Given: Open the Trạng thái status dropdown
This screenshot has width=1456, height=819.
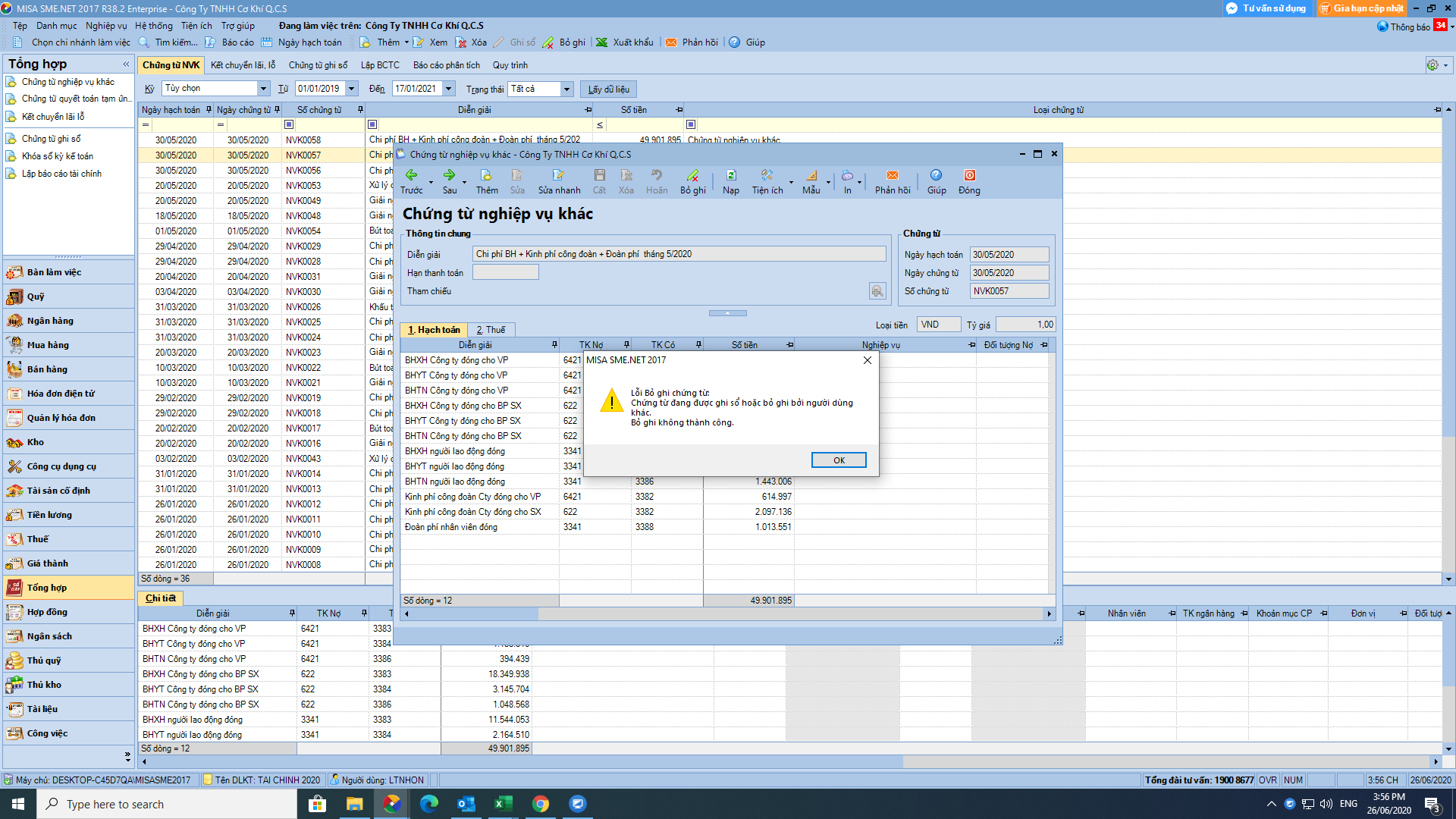Looking at the screenshot, I should (x=566, y=89).
